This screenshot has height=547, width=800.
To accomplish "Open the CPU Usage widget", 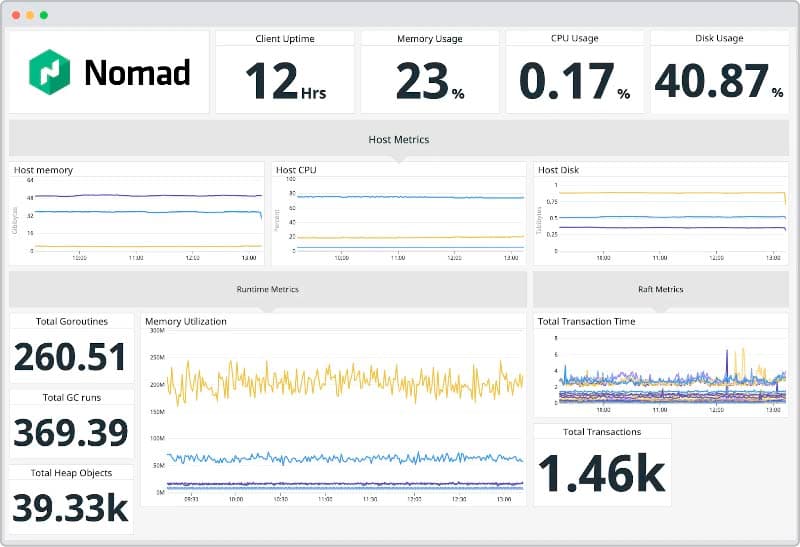I will point(574,39).
